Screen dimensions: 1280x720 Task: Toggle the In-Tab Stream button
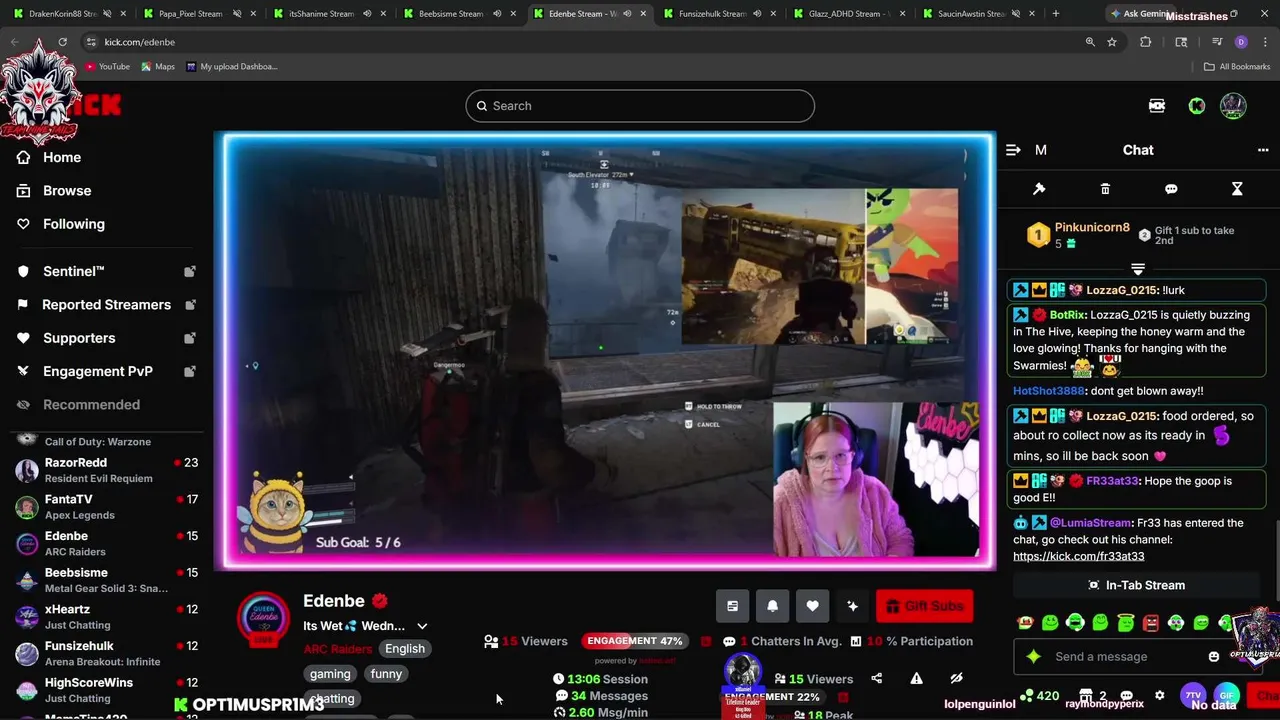click(x=1136, y=585)
